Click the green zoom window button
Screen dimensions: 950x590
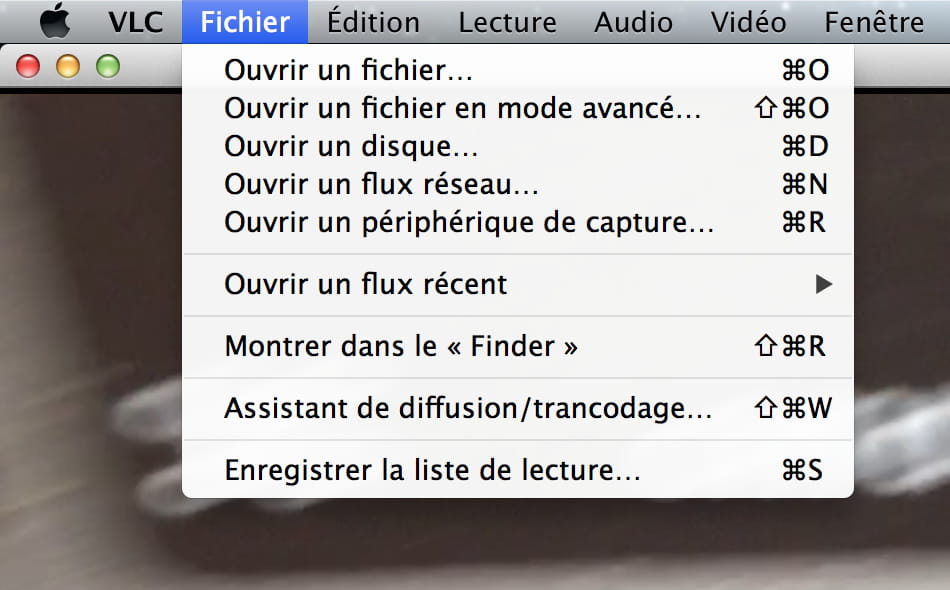click(108, 66)
